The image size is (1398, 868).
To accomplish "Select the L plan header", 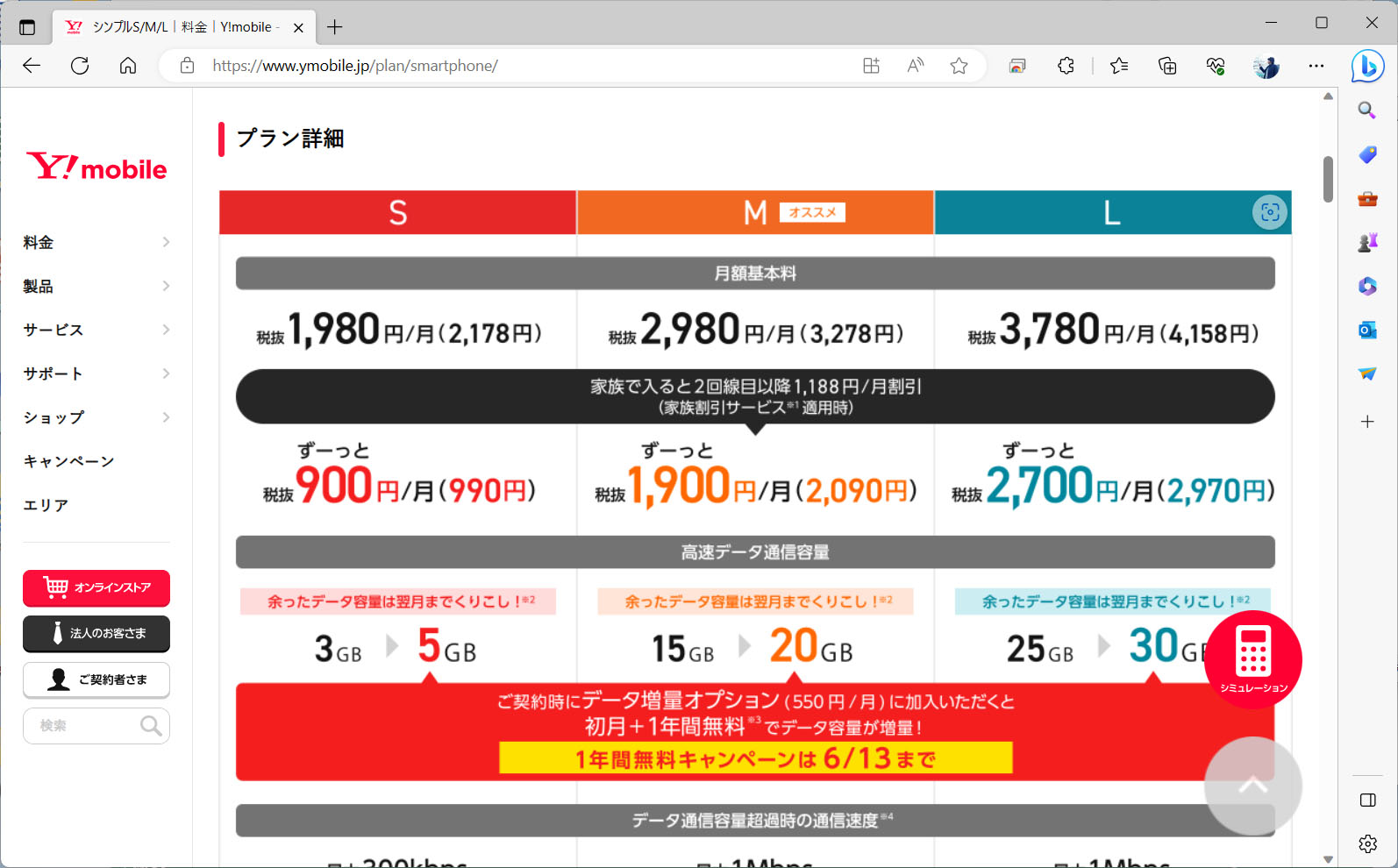I will [x=1113, y=212].
